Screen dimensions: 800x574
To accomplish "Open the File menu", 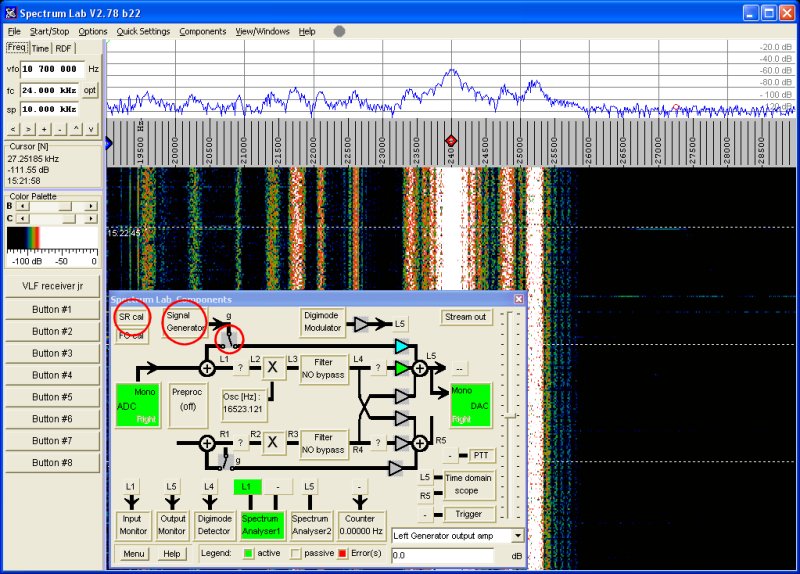I will pos(14,32).
